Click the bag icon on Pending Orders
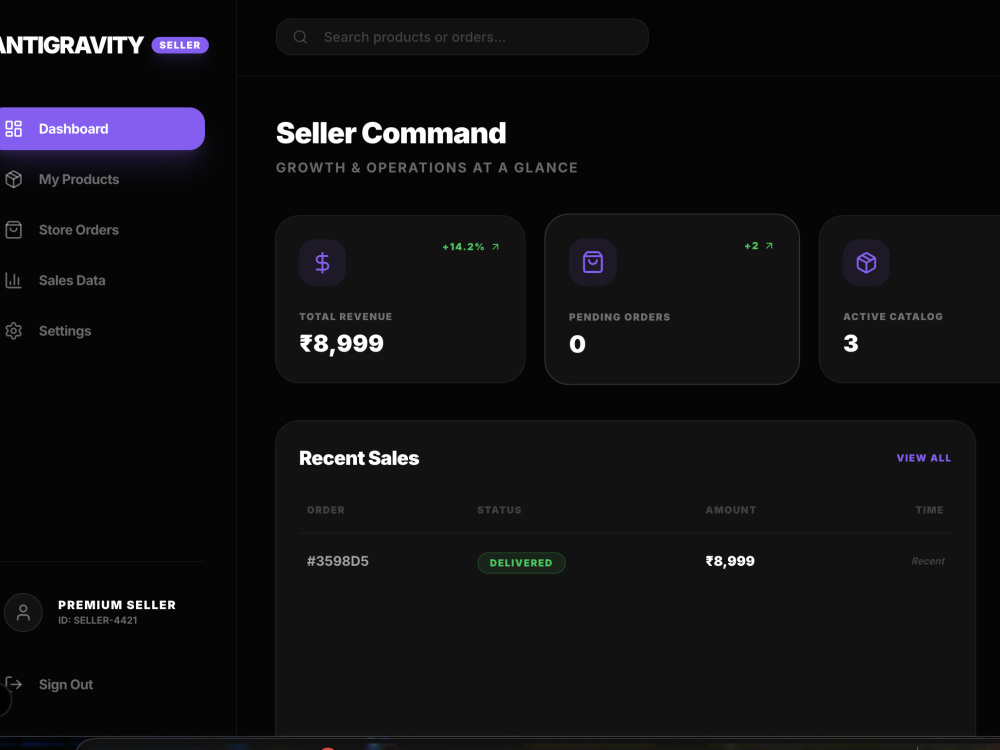This screenshot has width=1000, height=750. (592, 262)
